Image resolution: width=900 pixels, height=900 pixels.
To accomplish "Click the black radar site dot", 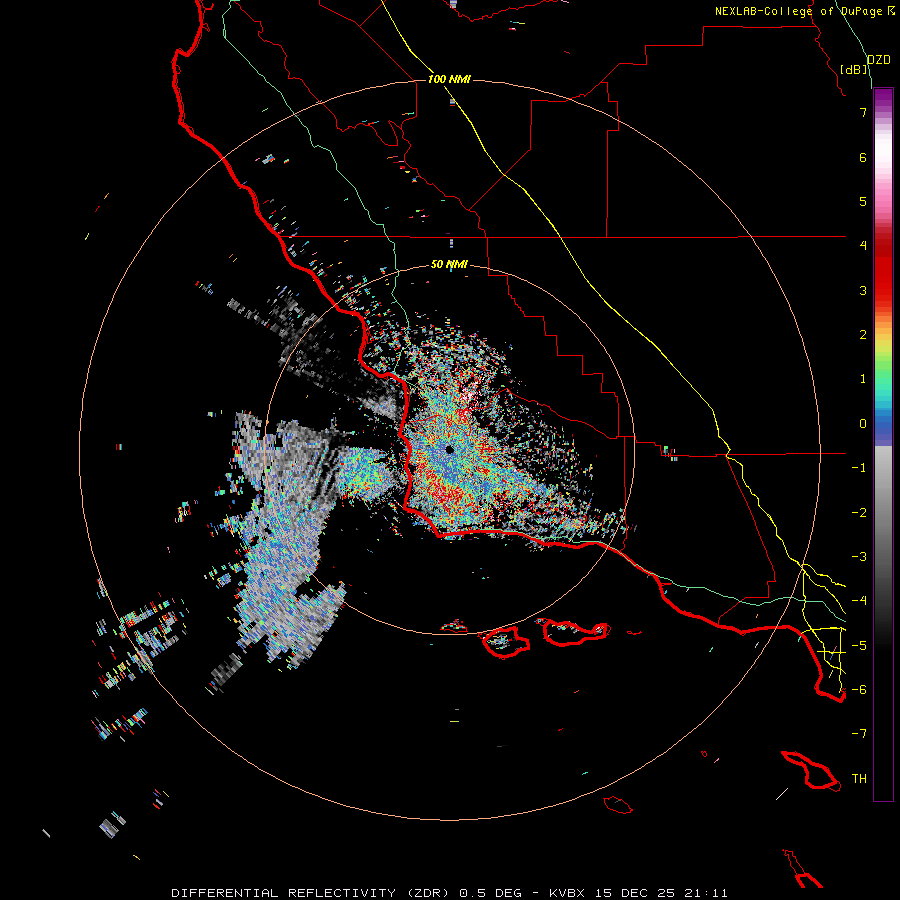I will 449,449.
